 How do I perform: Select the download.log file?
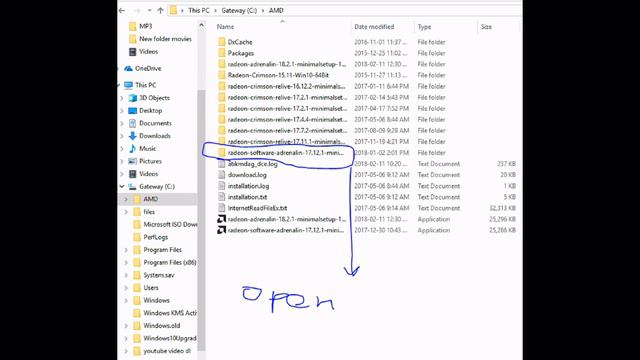[247, 175]
